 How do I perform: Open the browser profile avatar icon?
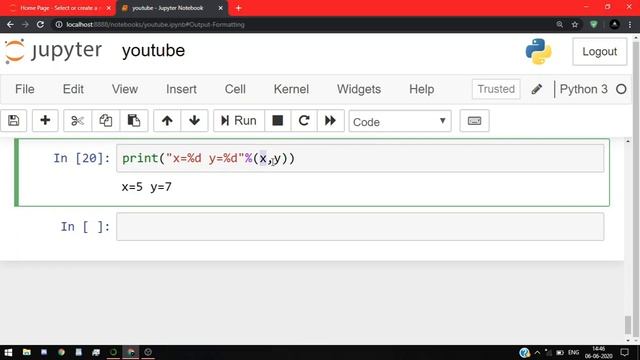pos(614,24)
